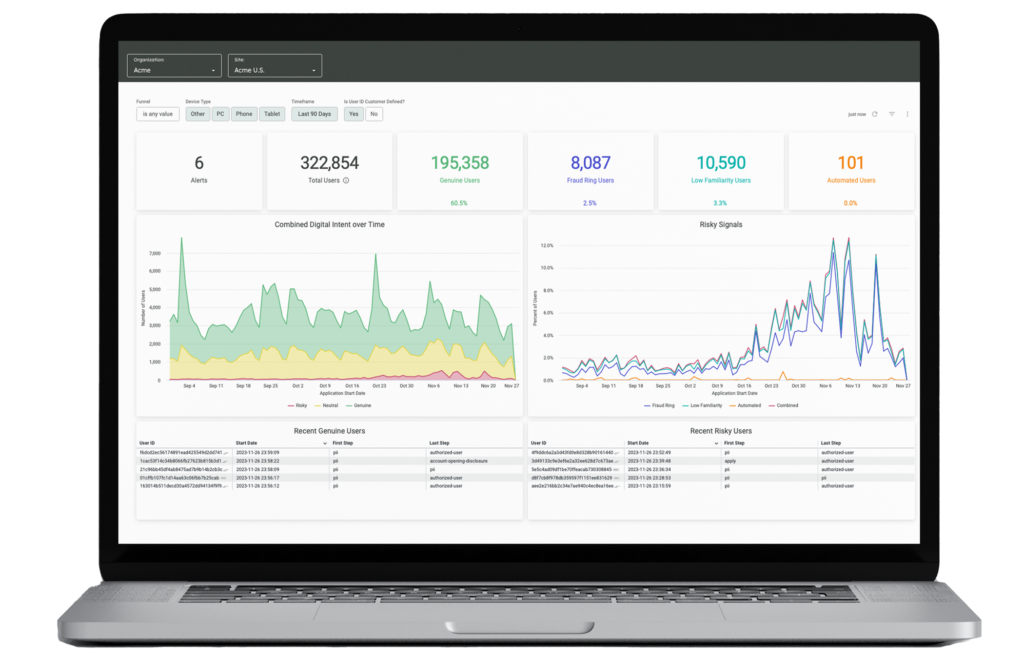Toggle the Tablet device type filter
The width and height of the screenshot is (1024, 661).
tap(273, 114)
